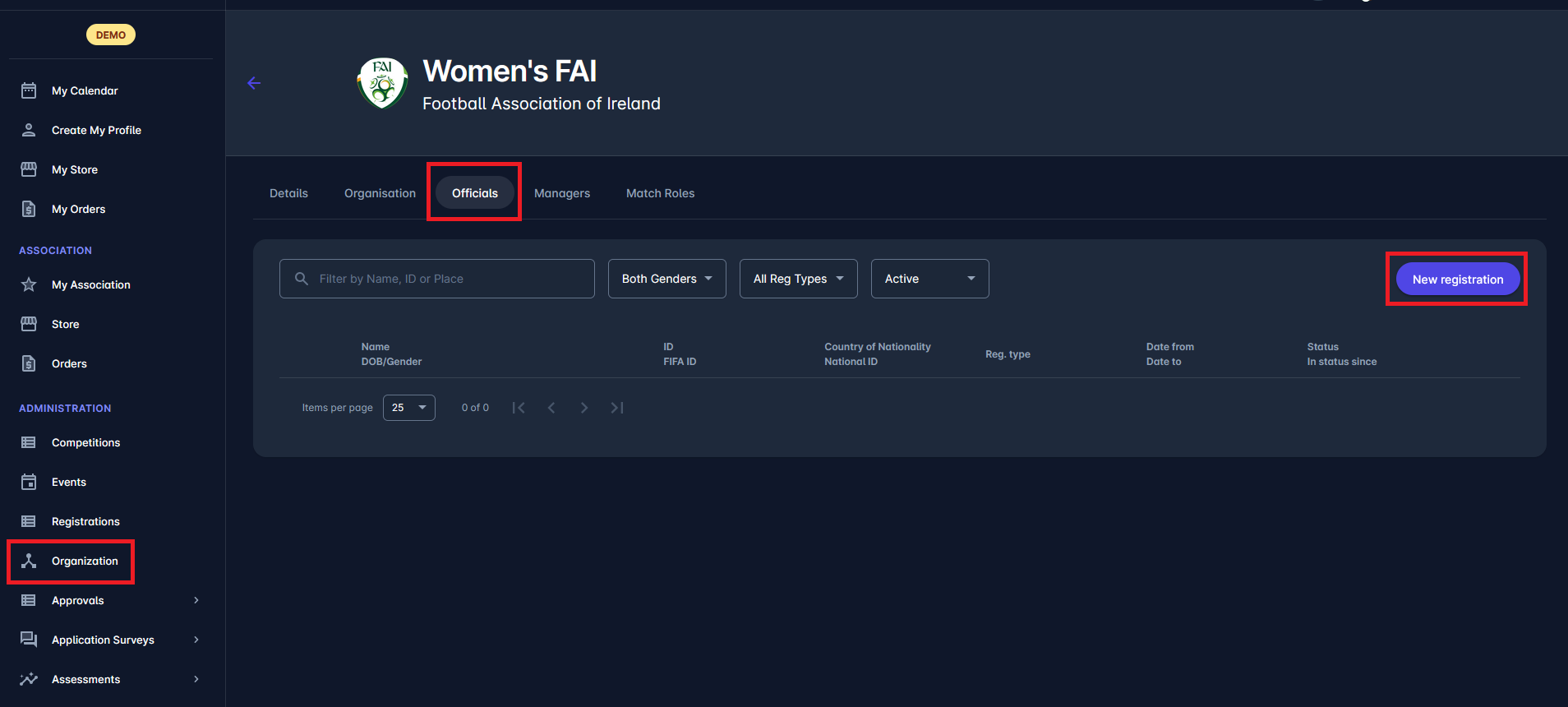Click the My Association star icon

coord(29,284)
